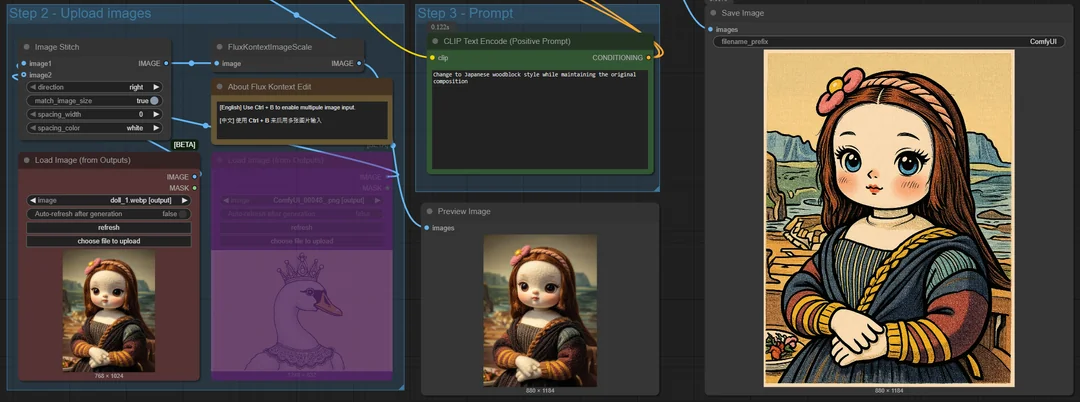Click the doll image in Preview Image node
1080x402 pixels.
click(x=540, y=310)
